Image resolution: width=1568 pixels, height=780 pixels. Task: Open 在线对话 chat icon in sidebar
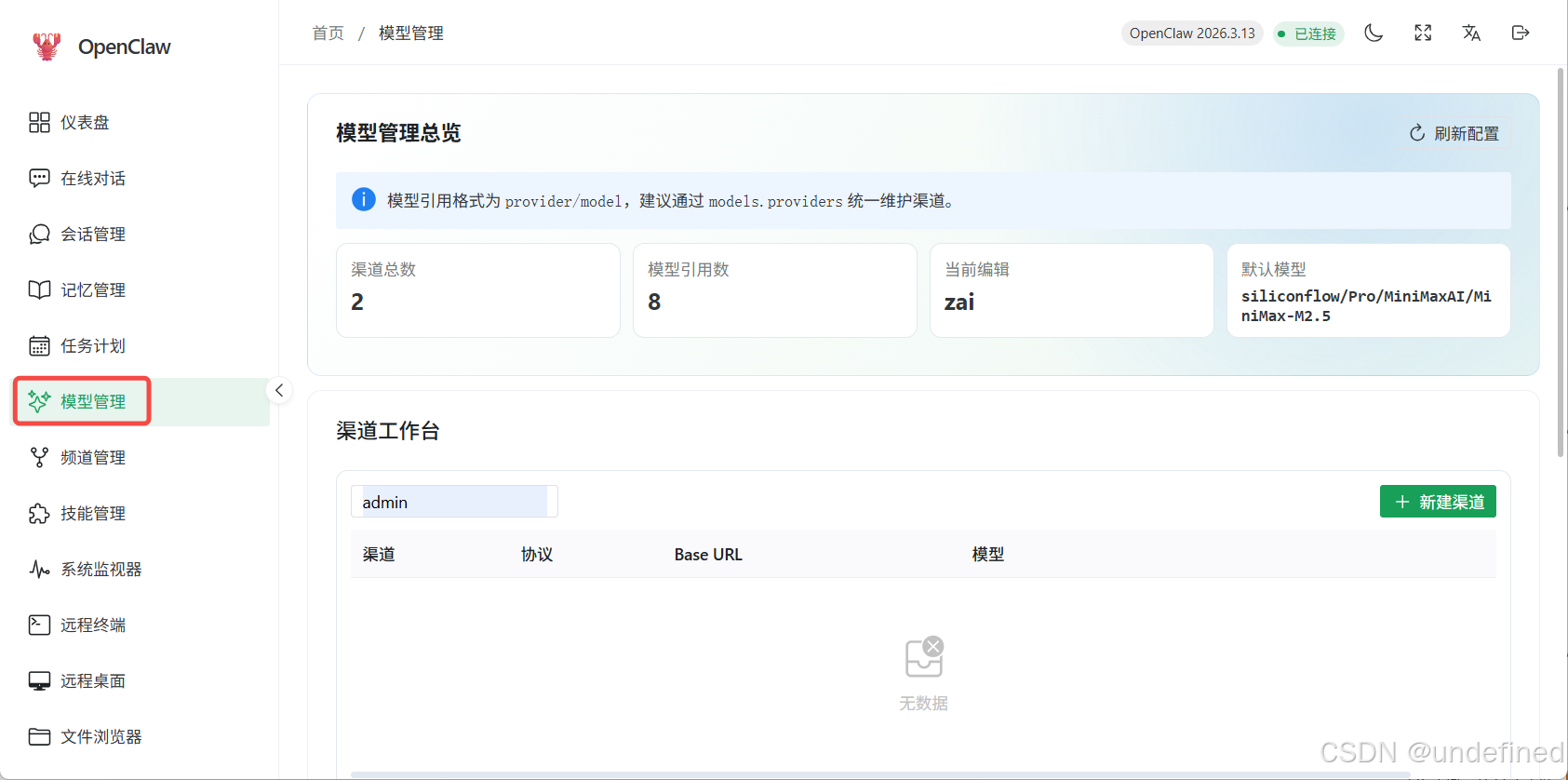click(x=39, y=178)
